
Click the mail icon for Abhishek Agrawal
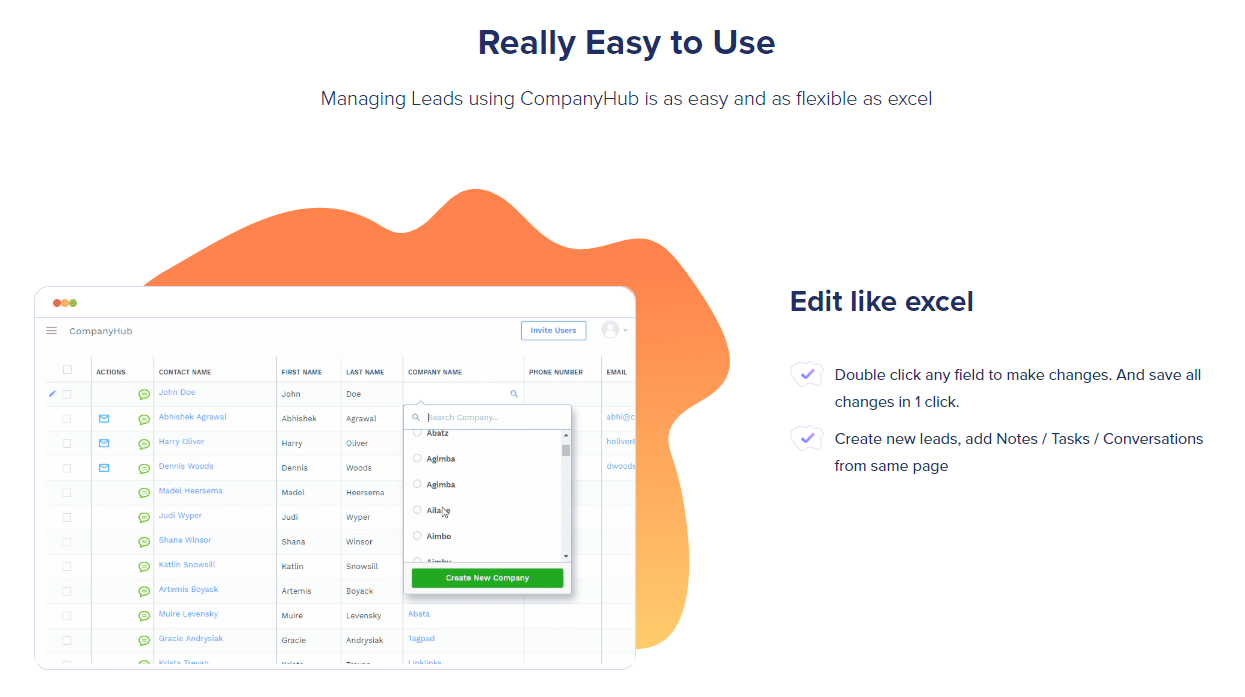tap(104, 419)
